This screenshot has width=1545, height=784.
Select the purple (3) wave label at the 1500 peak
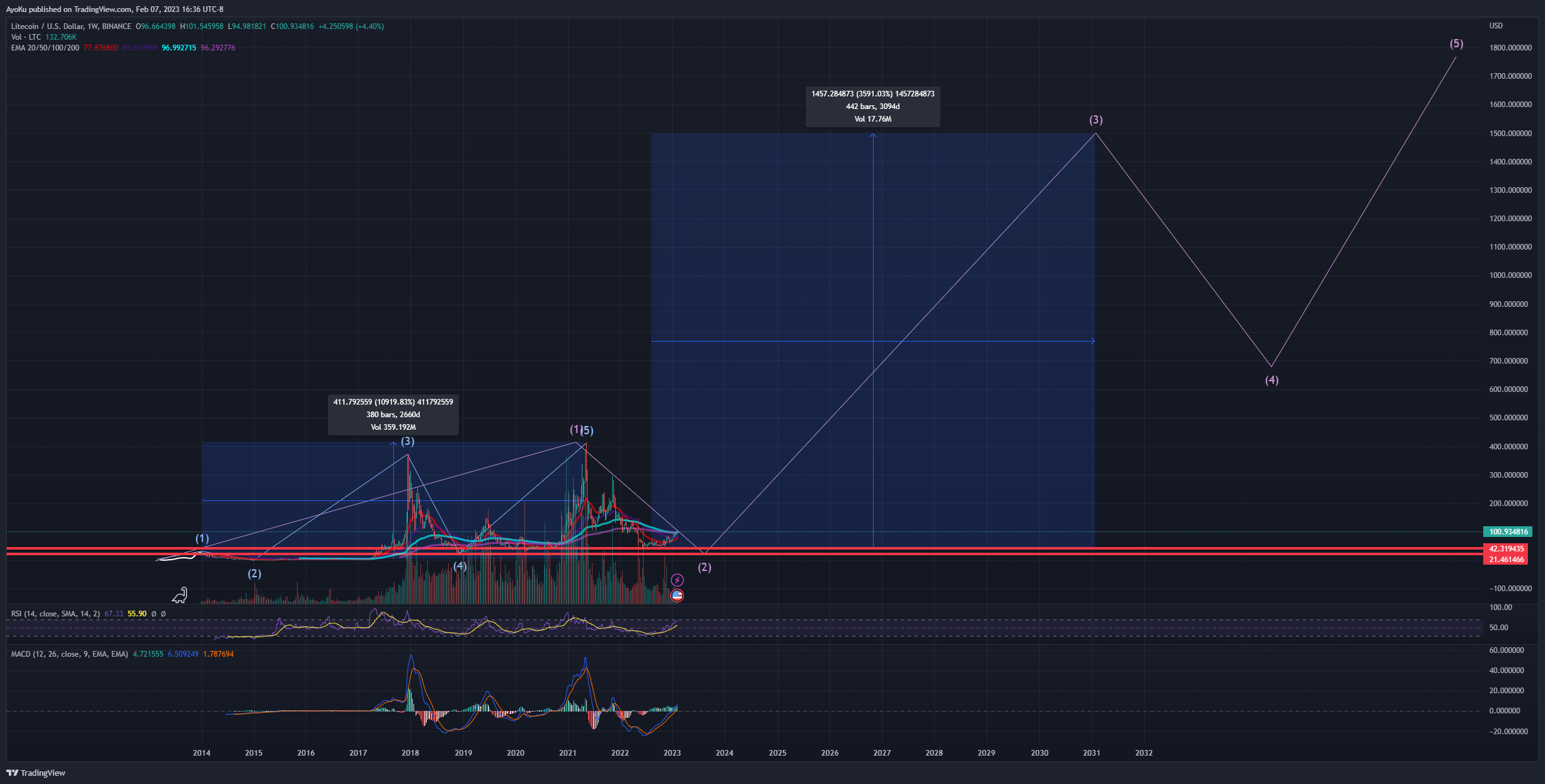[x=1096, y=120]
